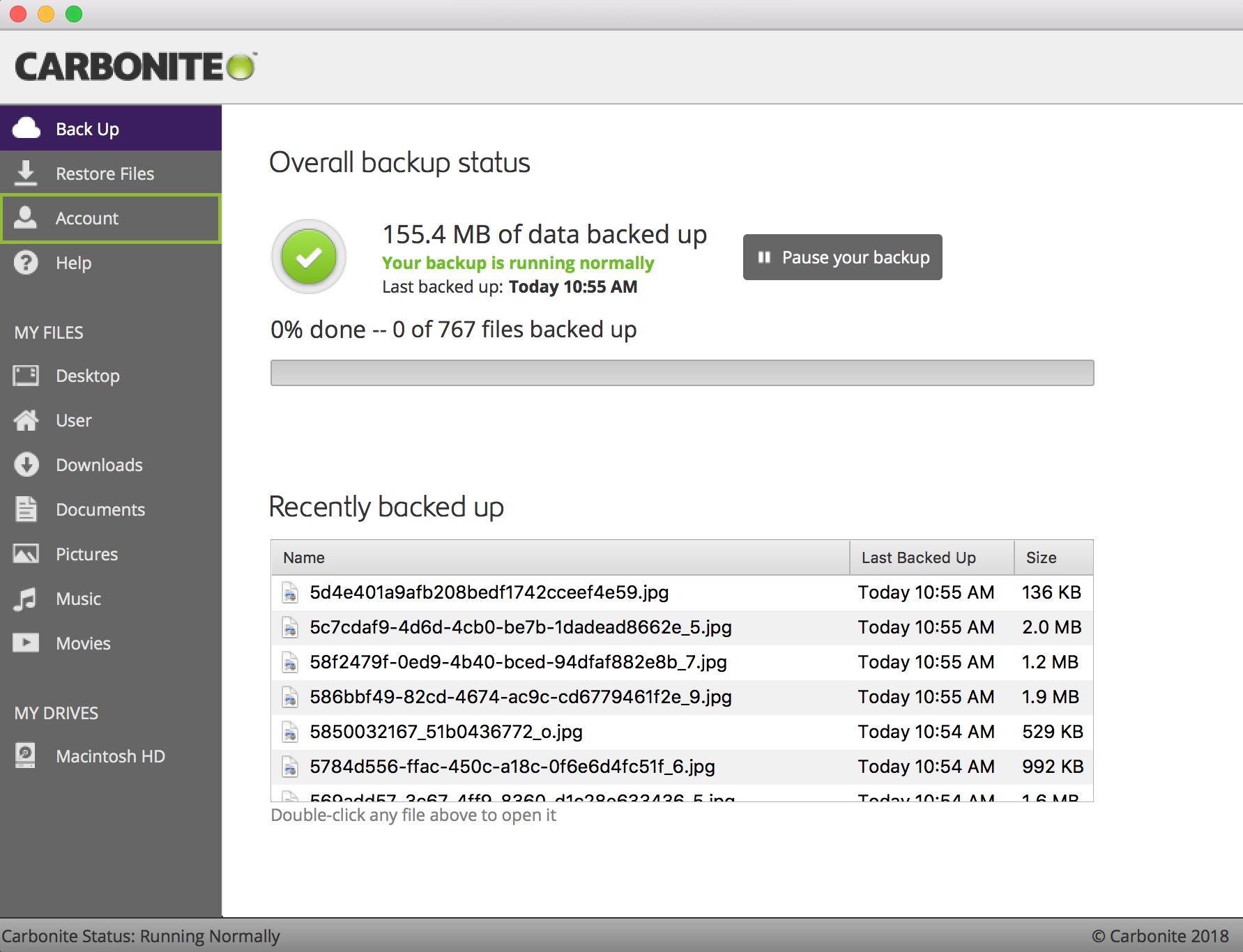Viewport: 1243px width, 952px height.
Task: Open the Pictures section
Action: (x=86, y=554)
